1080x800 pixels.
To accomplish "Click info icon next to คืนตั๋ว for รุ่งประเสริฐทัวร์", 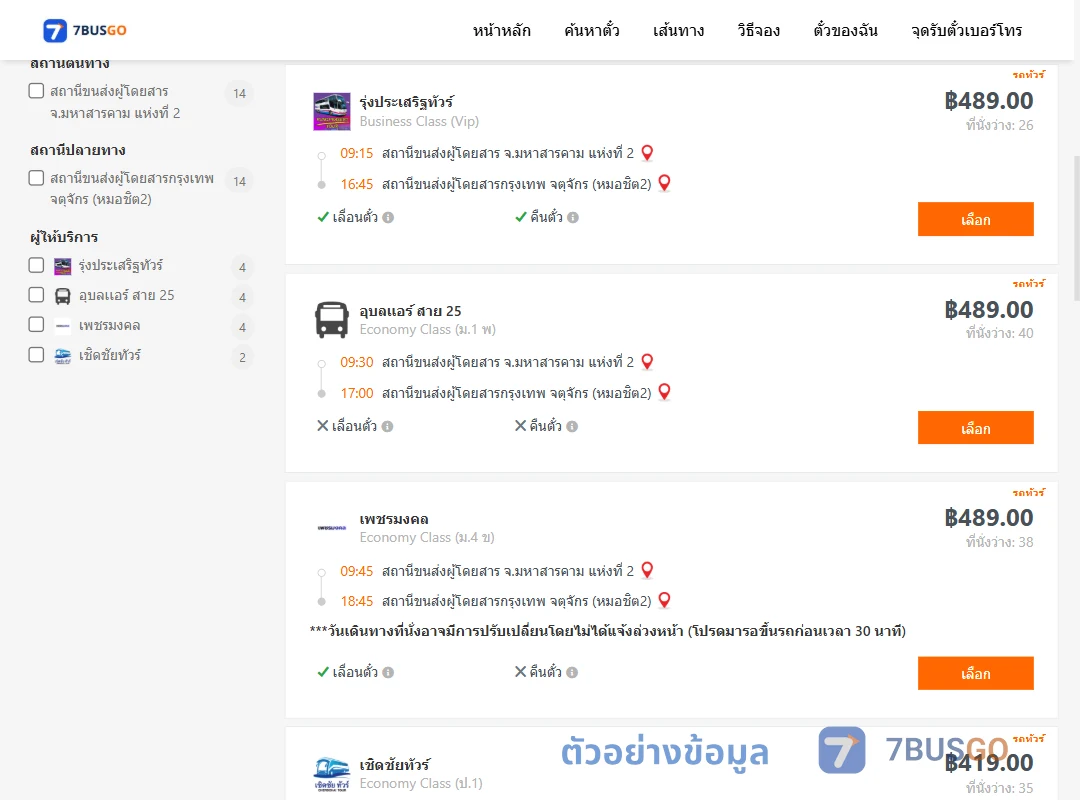I will pyautogui.click(x=573, y=218).
